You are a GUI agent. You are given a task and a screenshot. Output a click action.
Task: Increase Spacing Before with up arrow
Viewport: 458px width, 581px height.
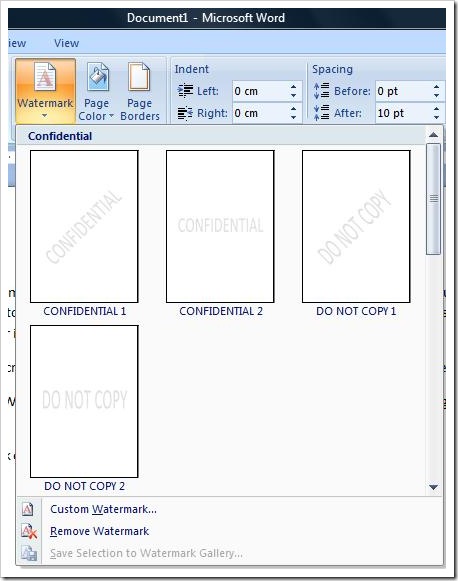(x=437, y=87)
